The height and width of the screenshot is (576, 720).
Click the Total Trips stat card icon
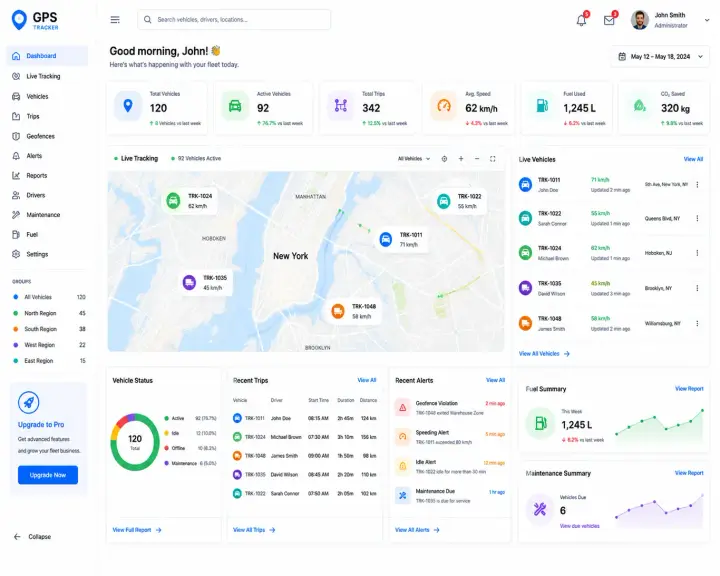[x=340, y=106]
